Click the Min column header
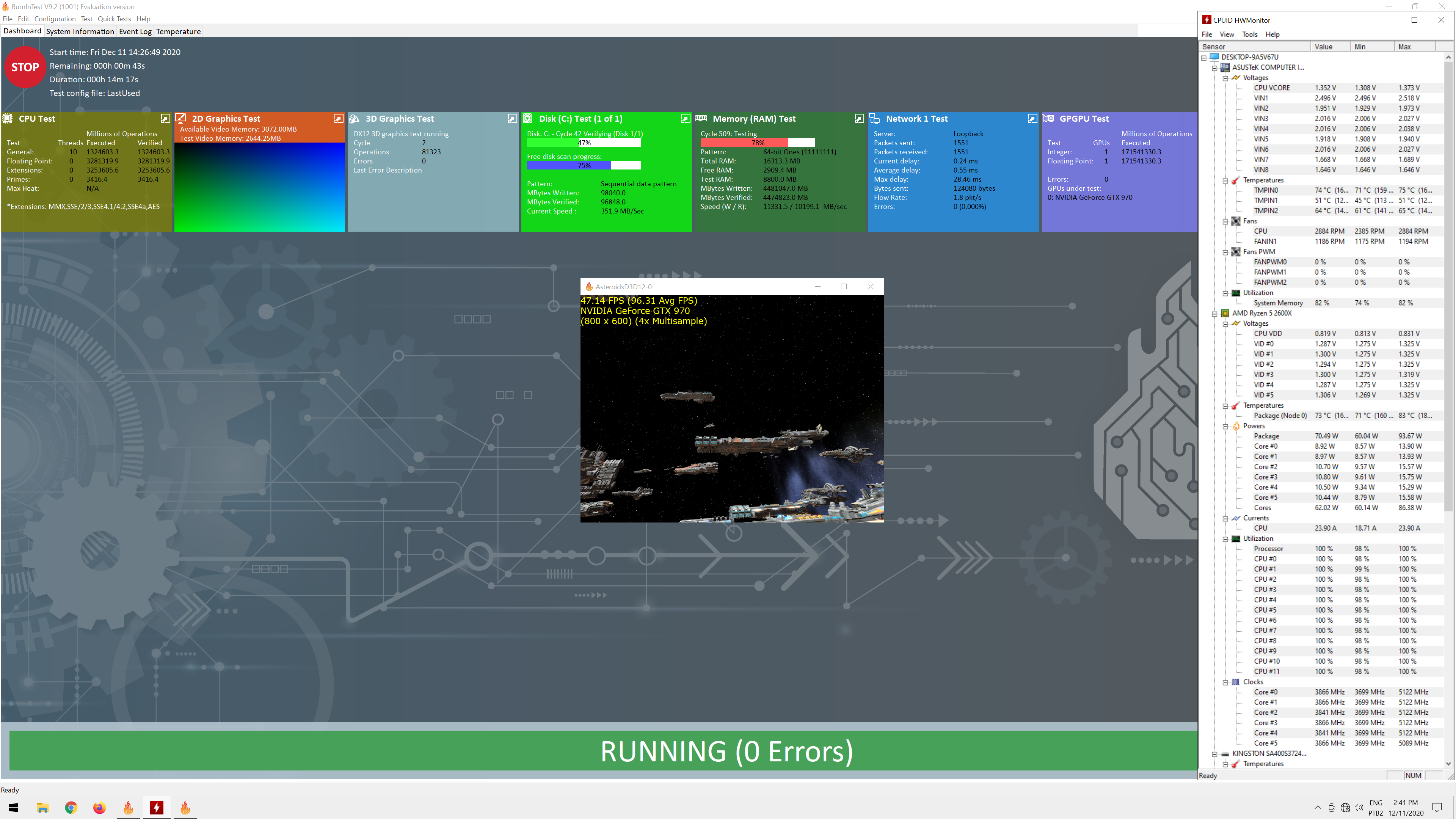 pyautogui.click(x=1372, y=47)
